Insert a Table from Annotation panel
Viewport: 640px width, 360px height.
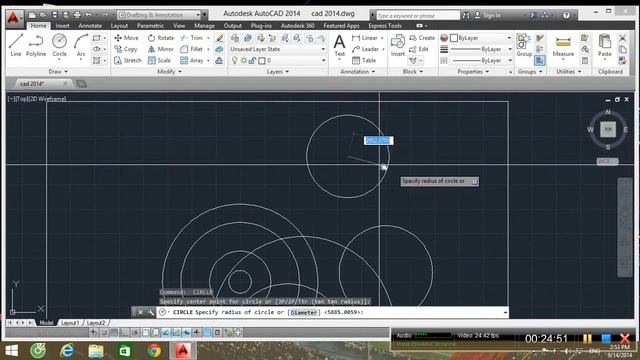[364, 60]
